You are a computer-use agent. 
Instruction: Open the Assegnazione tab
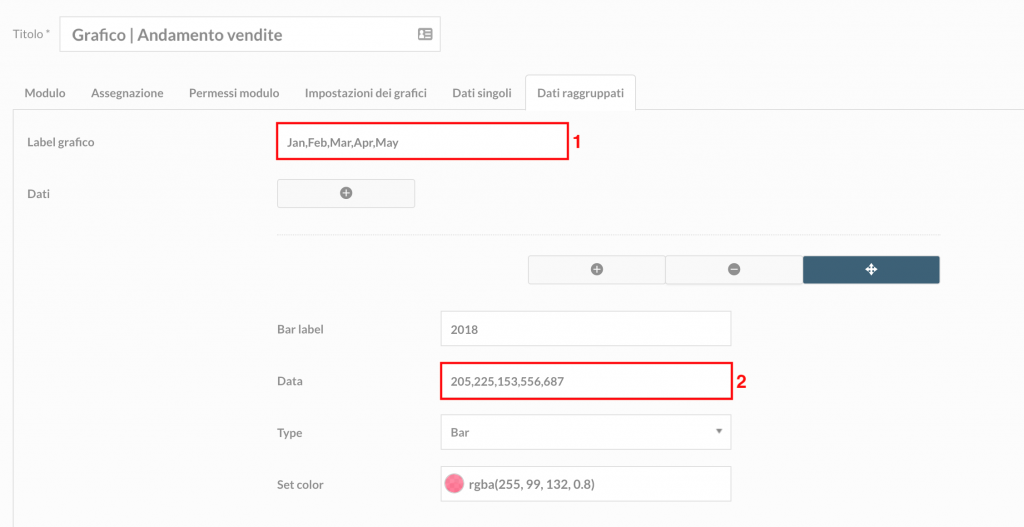[127, 93]
